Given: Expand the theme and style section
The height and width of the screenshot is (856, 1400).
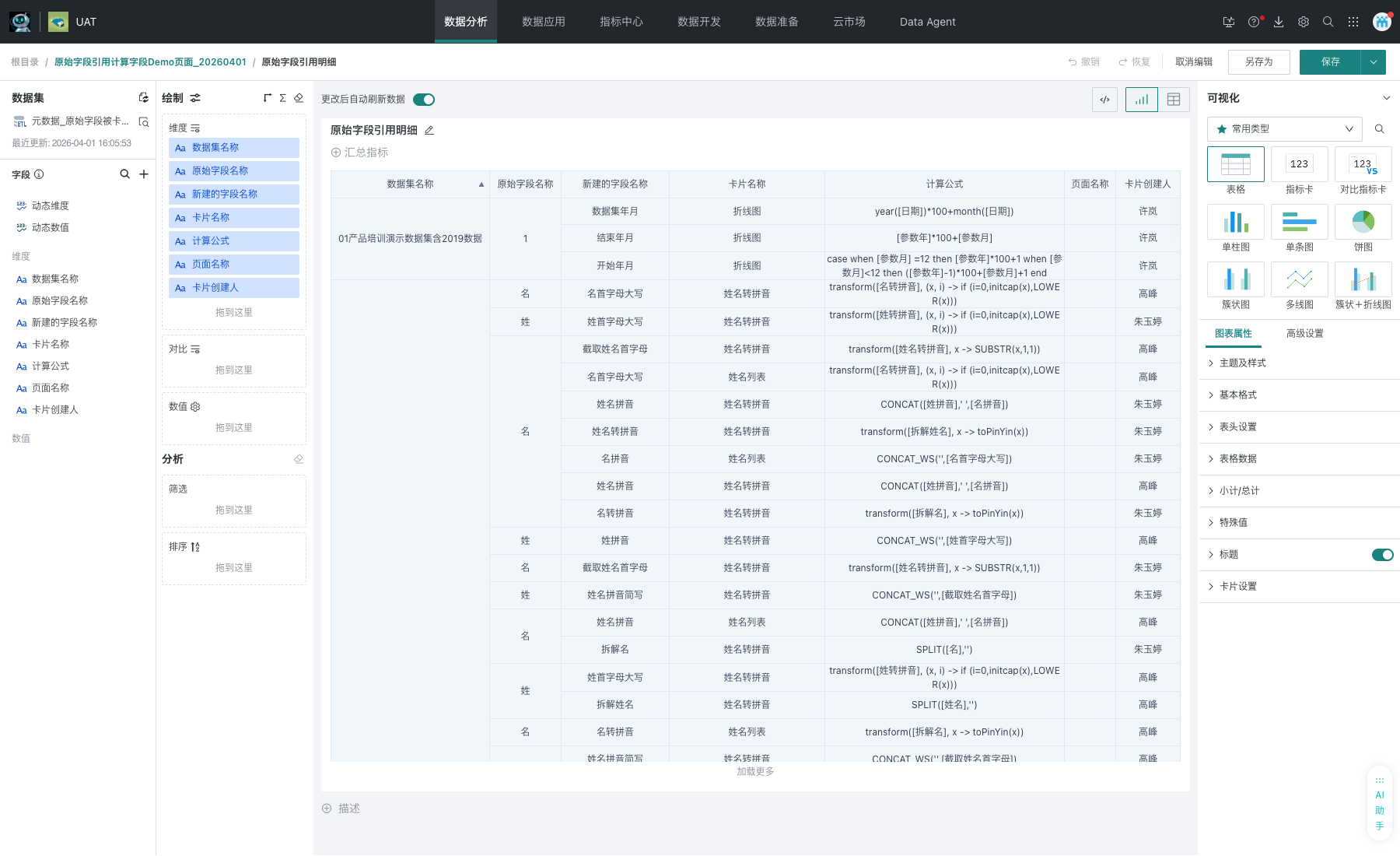Looking at the screenshot, I should tap(1242, 363).
